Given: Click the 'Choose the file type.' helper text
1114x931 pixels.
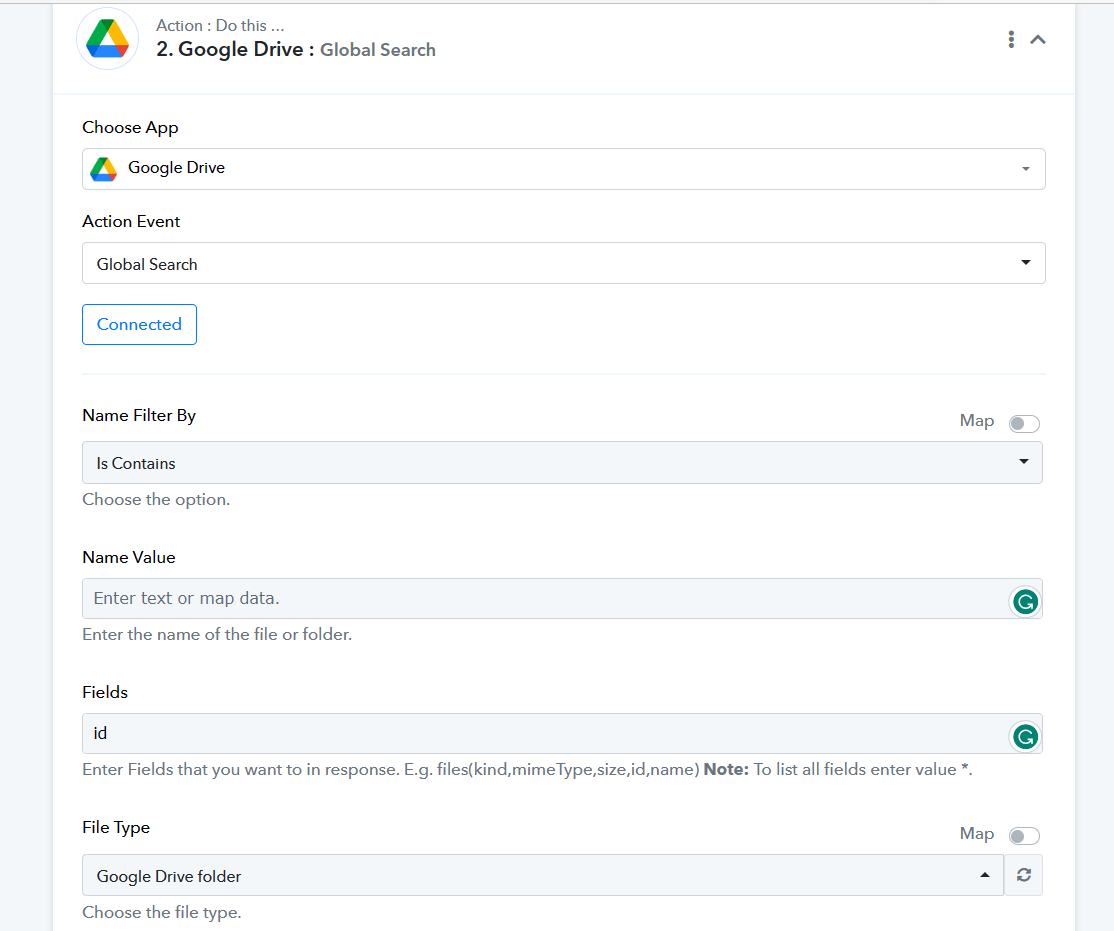Looking at the screenshot, I should coord(162,912).
